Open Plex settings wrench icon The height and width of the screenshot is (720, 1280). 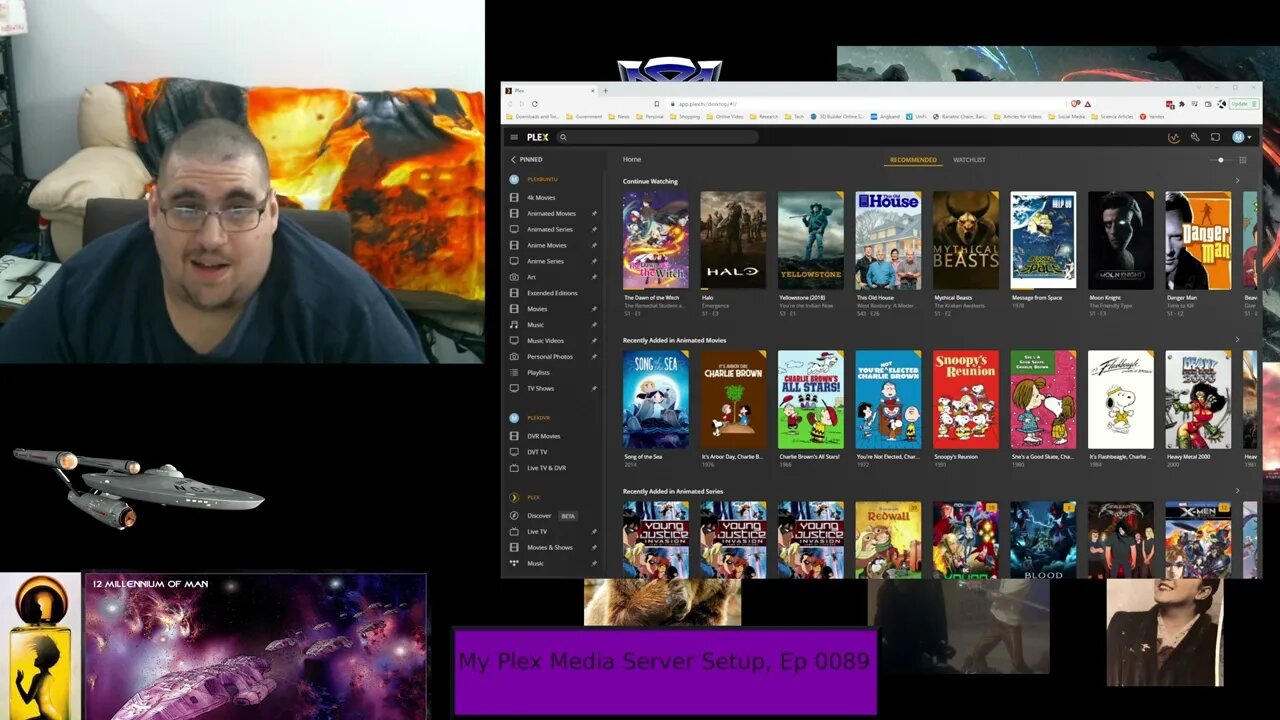point(1194,137)
